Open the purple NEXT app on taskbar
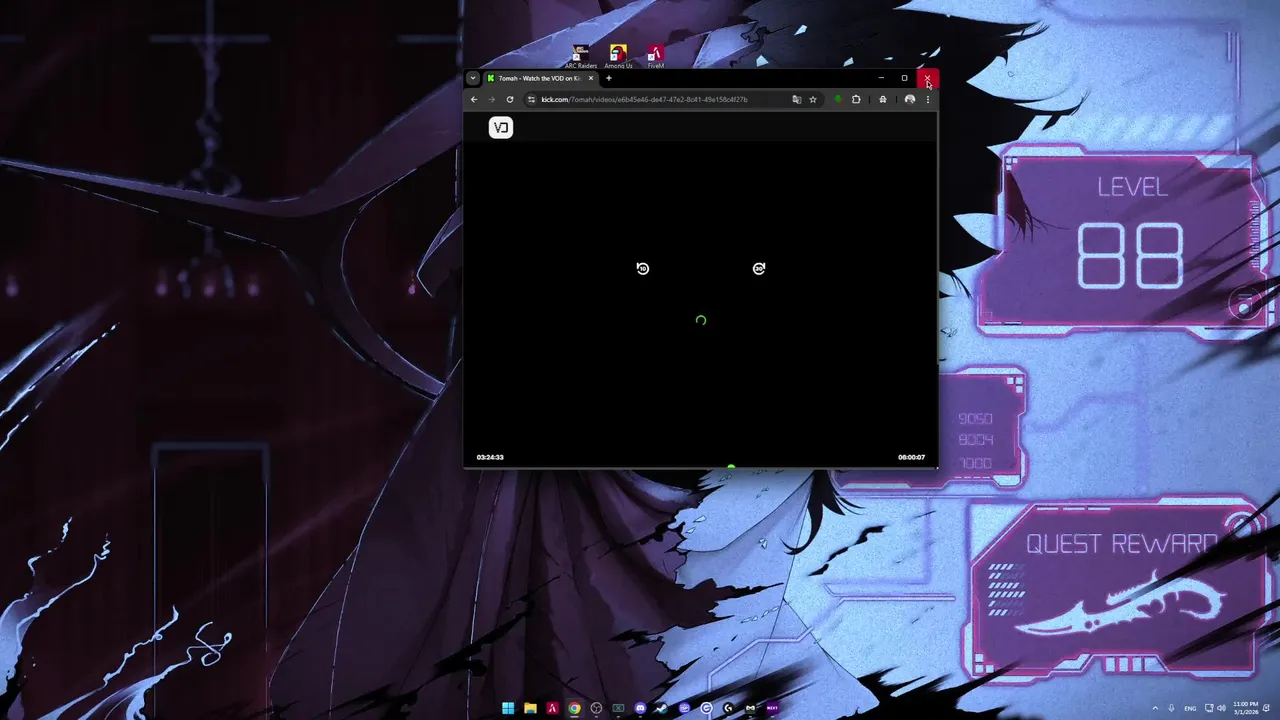The width and height of the screenshot is (1280, 720). point(772,708)
